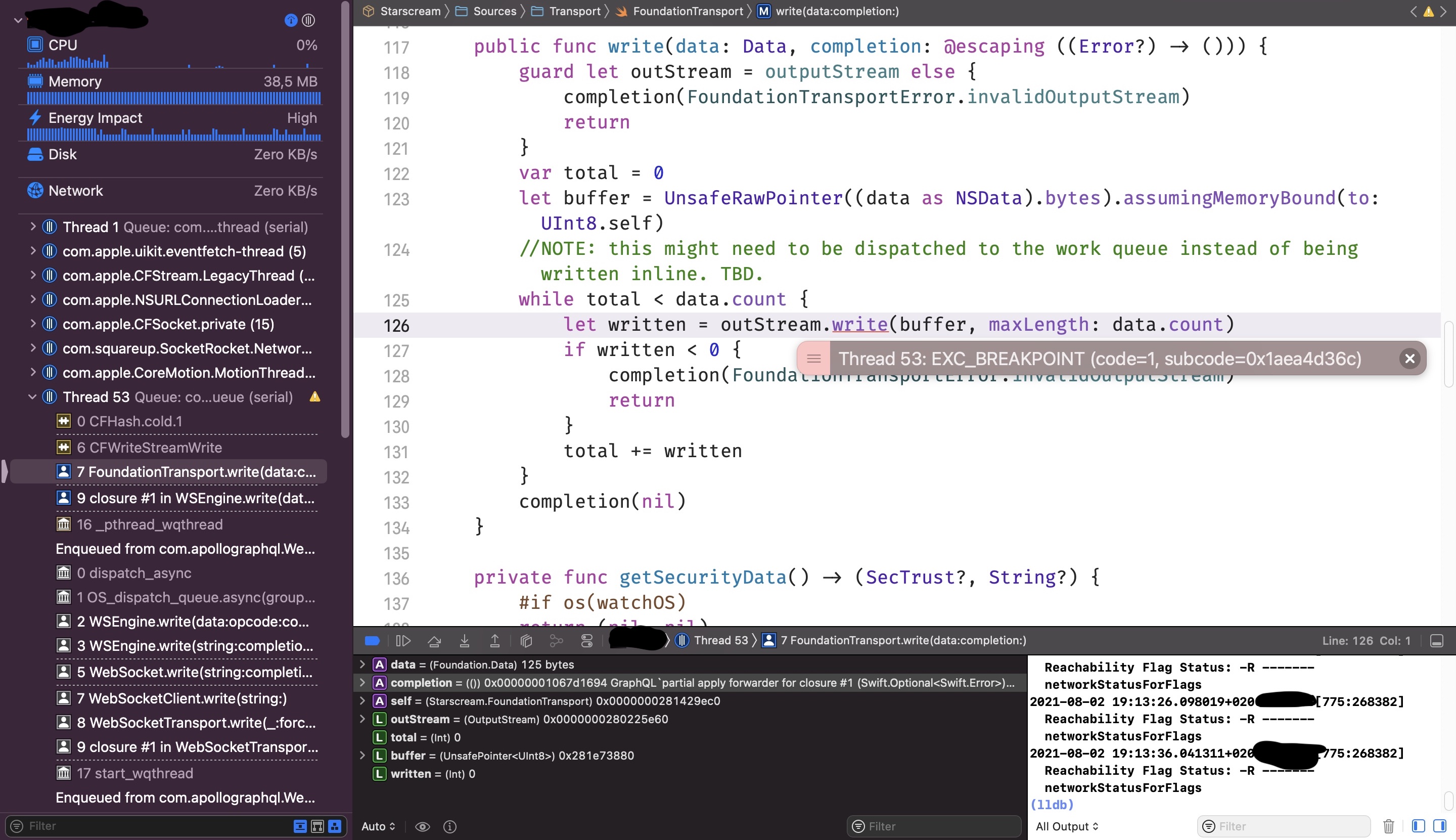
Task: Open the Debug View Hierarchy tool
Action: [x=525, y=640]
